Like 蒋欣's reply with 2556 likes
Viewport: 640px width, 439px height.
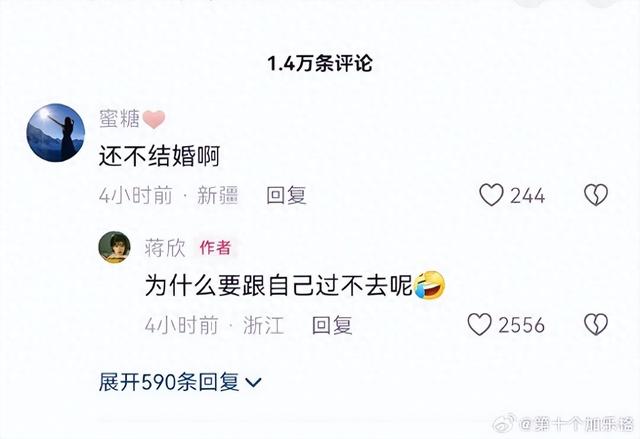point(479,324)
